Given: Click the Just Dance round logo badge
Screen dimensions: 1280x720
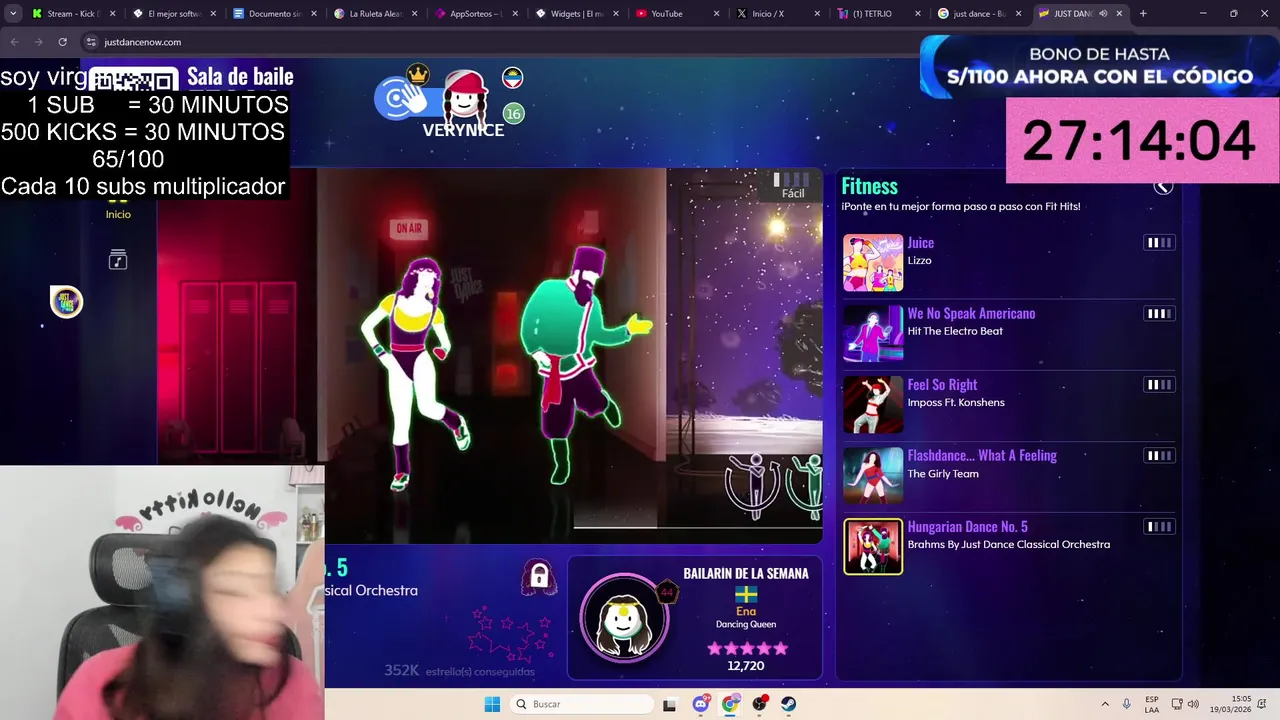Looking at the screenshot, I should click(66, 302).
